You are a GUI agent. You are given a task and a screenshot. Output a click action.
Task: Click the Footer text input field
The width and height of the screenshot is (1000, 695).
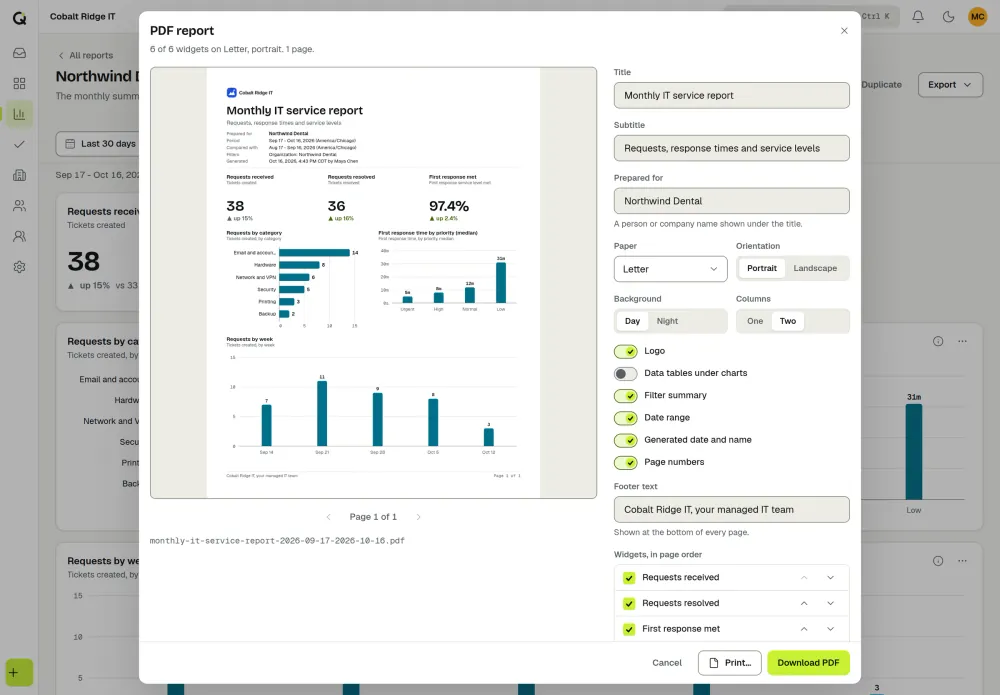(x=732, y=510)
